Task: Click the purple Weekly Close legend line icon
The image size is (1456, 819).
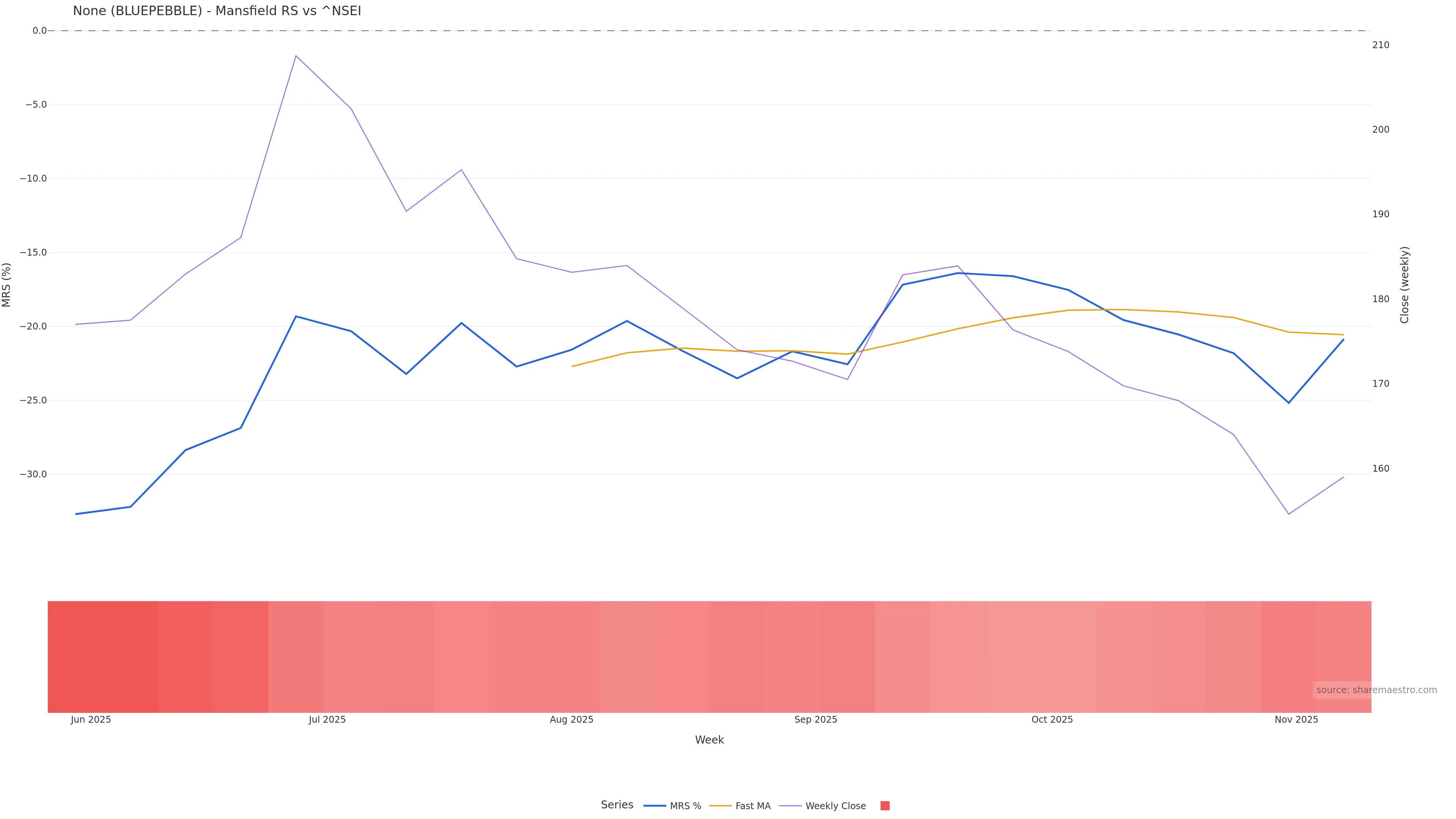Action: tap(790, 806)
